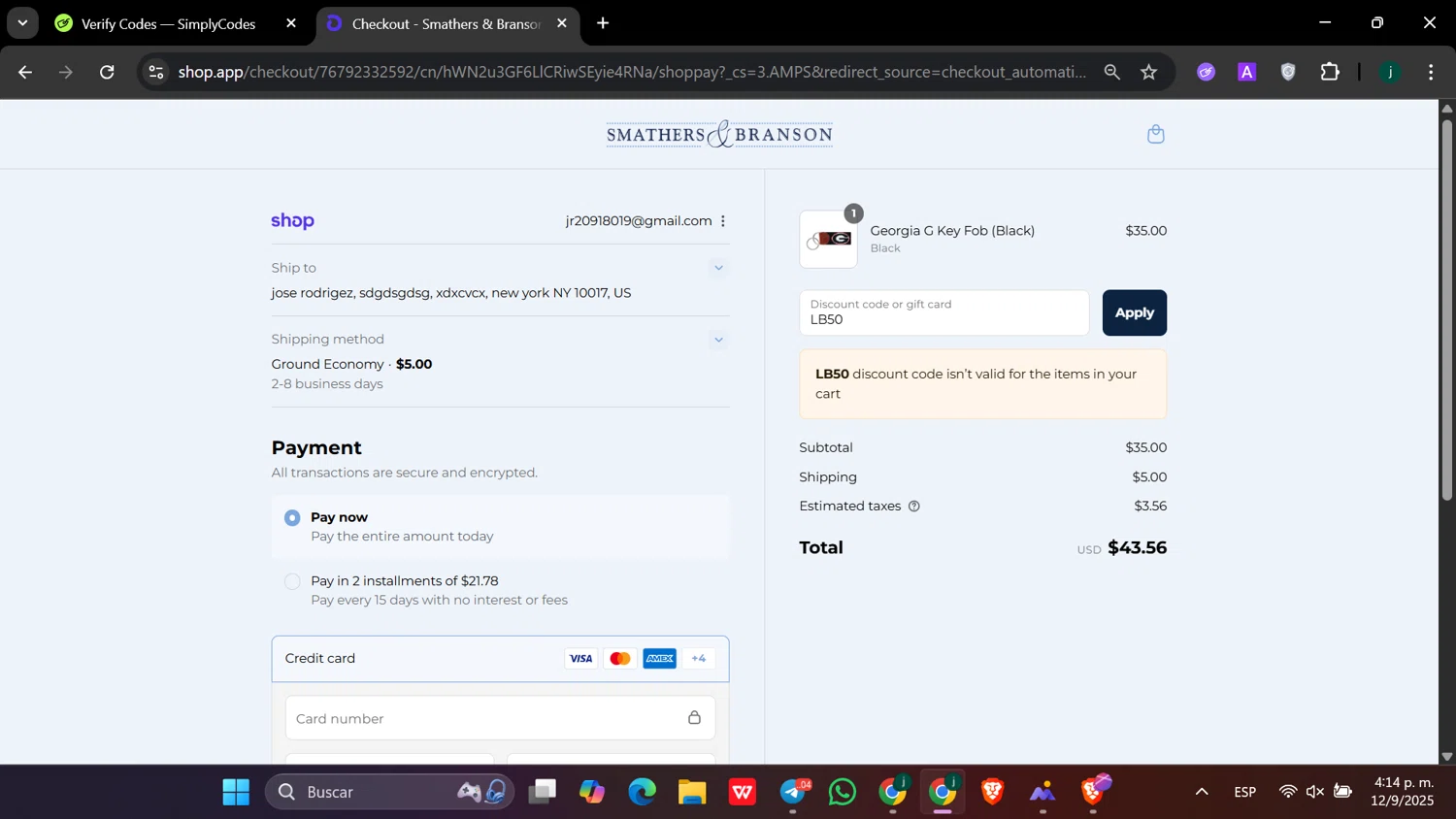Click the email jr20918019@gmail.com

coord(639,221)
